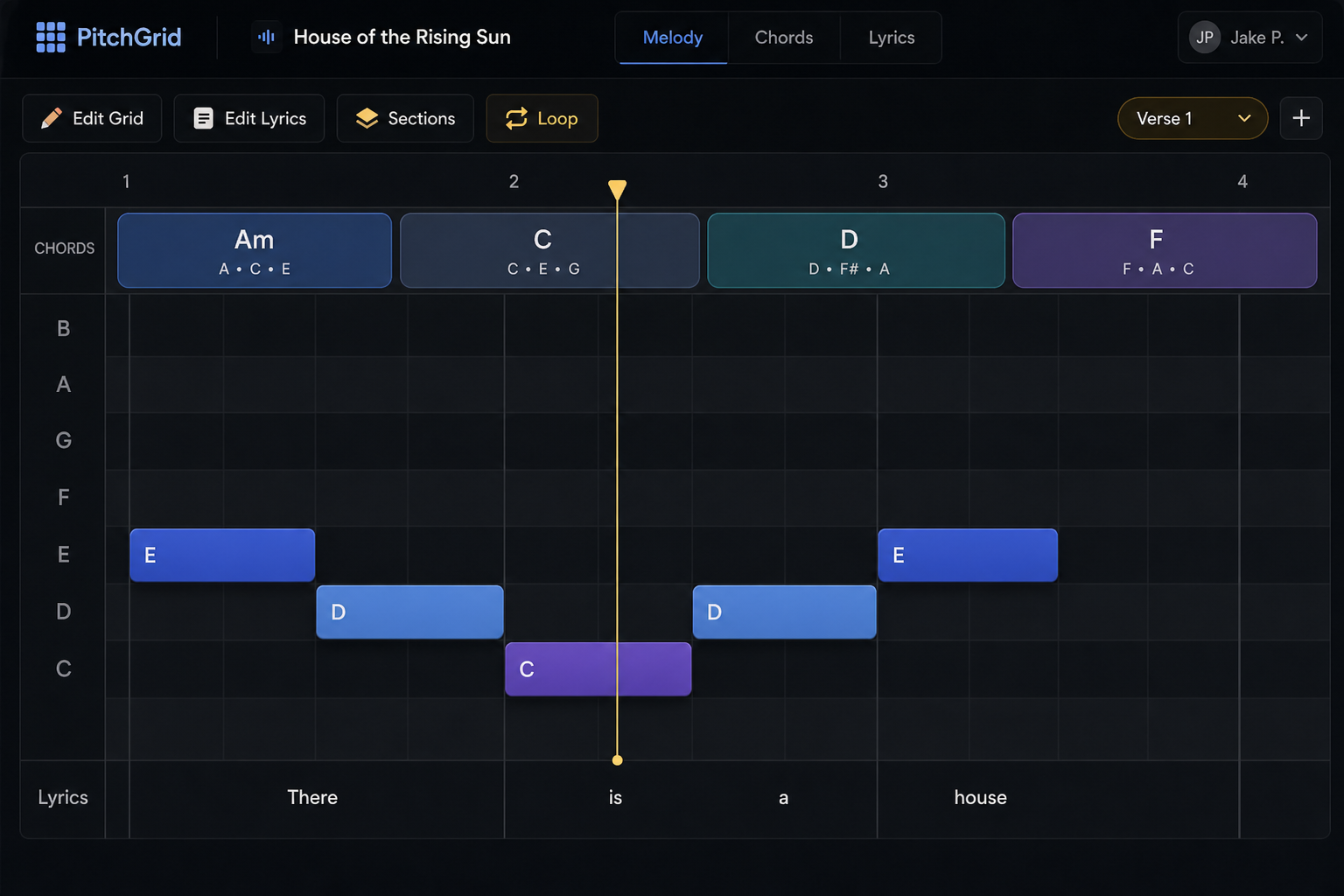
Task: Select the purple C note block
Action: click(x=598, y=669)
